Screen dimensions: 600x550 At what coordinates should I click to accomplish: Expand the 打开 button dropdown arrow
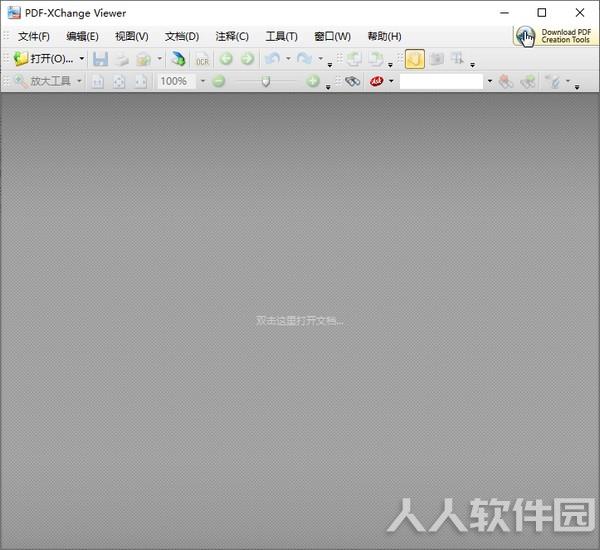[x=82, y=59]
